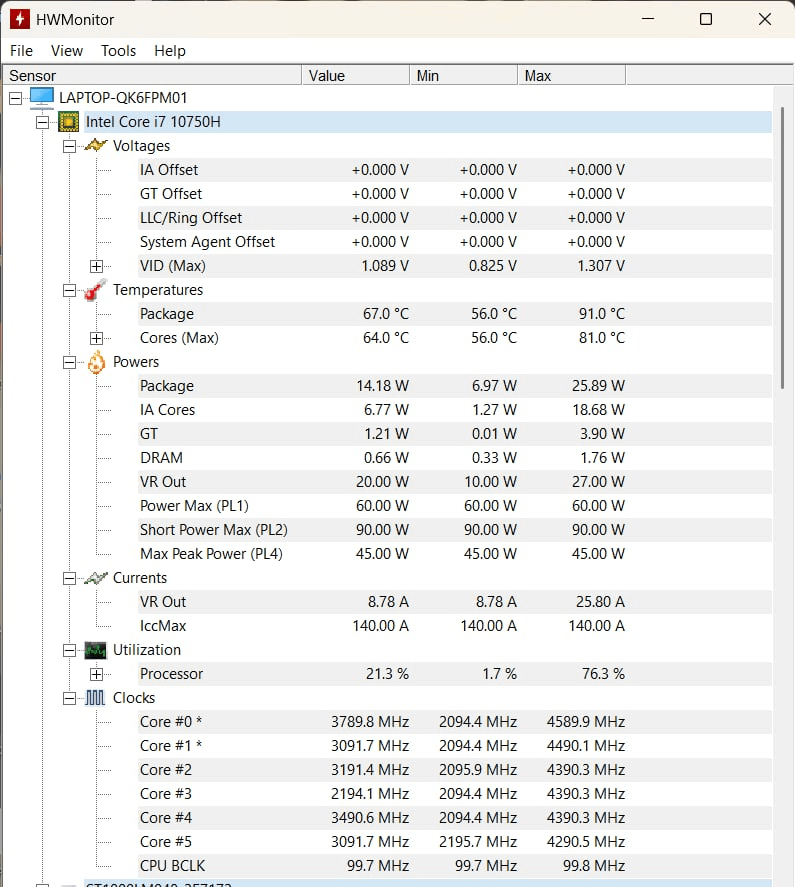
Task: Click the HWMonitor lightning icon in the title bar
Action: point(21,19)
